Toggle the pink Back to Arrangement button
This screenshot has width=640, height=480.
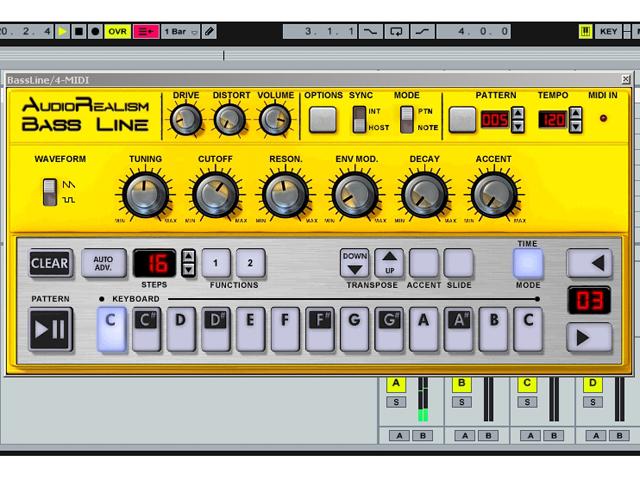[146, 31]
